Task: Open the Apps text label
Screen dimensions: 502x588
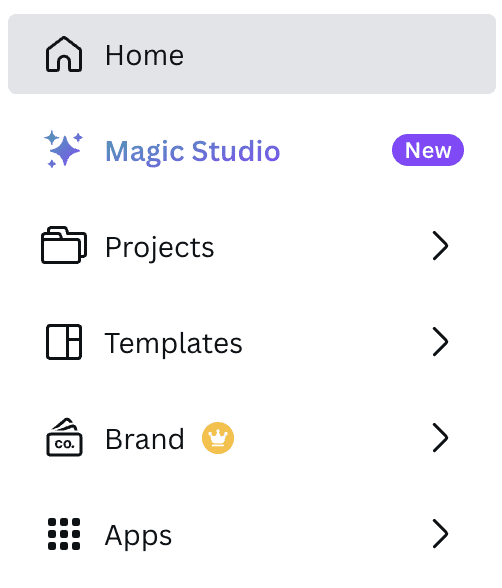Action: [x=138, y=536]
